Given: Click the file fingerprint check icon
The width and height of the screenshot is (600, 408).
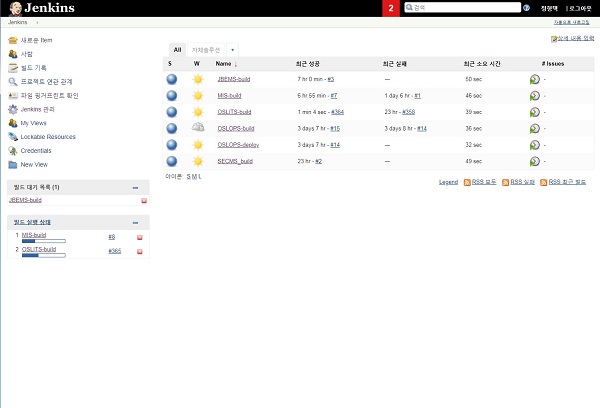Looking at the screenshot, I should (x=13, y=95).
